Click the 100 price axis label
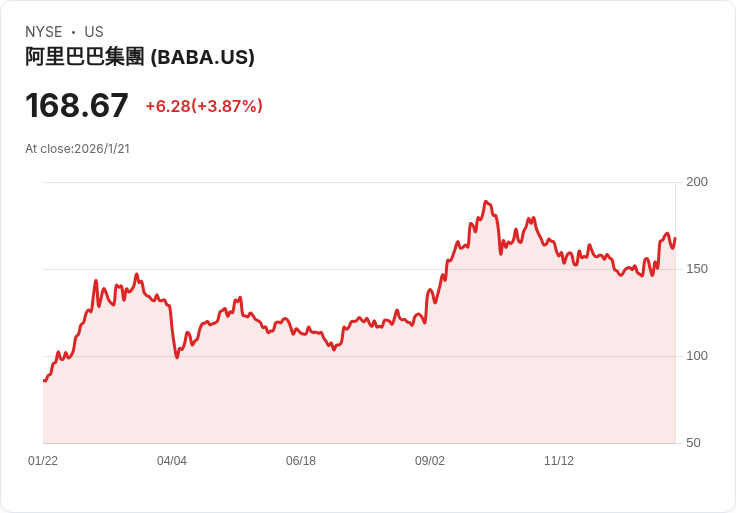This screenshot has width=736, height=513. 697,356
